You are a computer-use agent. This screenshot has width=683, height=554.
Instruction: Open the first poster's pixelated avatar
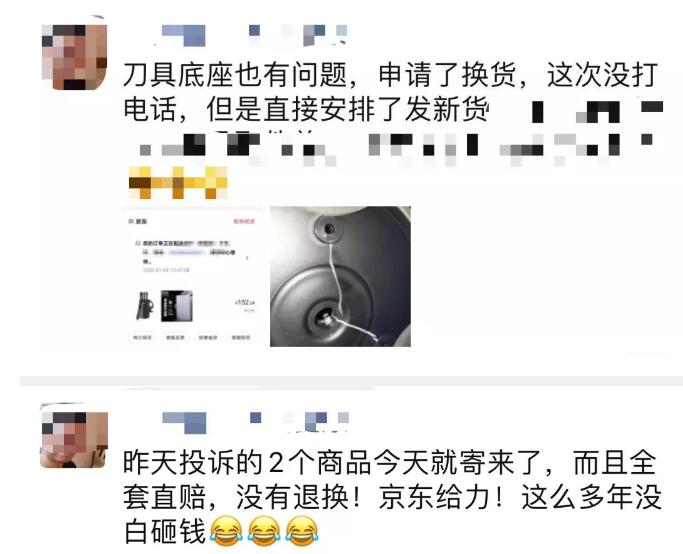click(x=74, y=57)
